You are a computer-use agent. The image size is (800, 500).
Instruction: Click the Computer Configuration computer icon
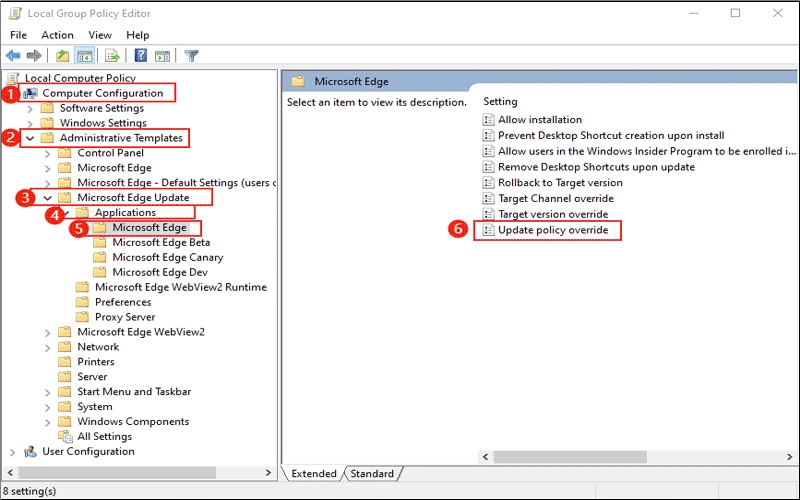coord(31,93)
